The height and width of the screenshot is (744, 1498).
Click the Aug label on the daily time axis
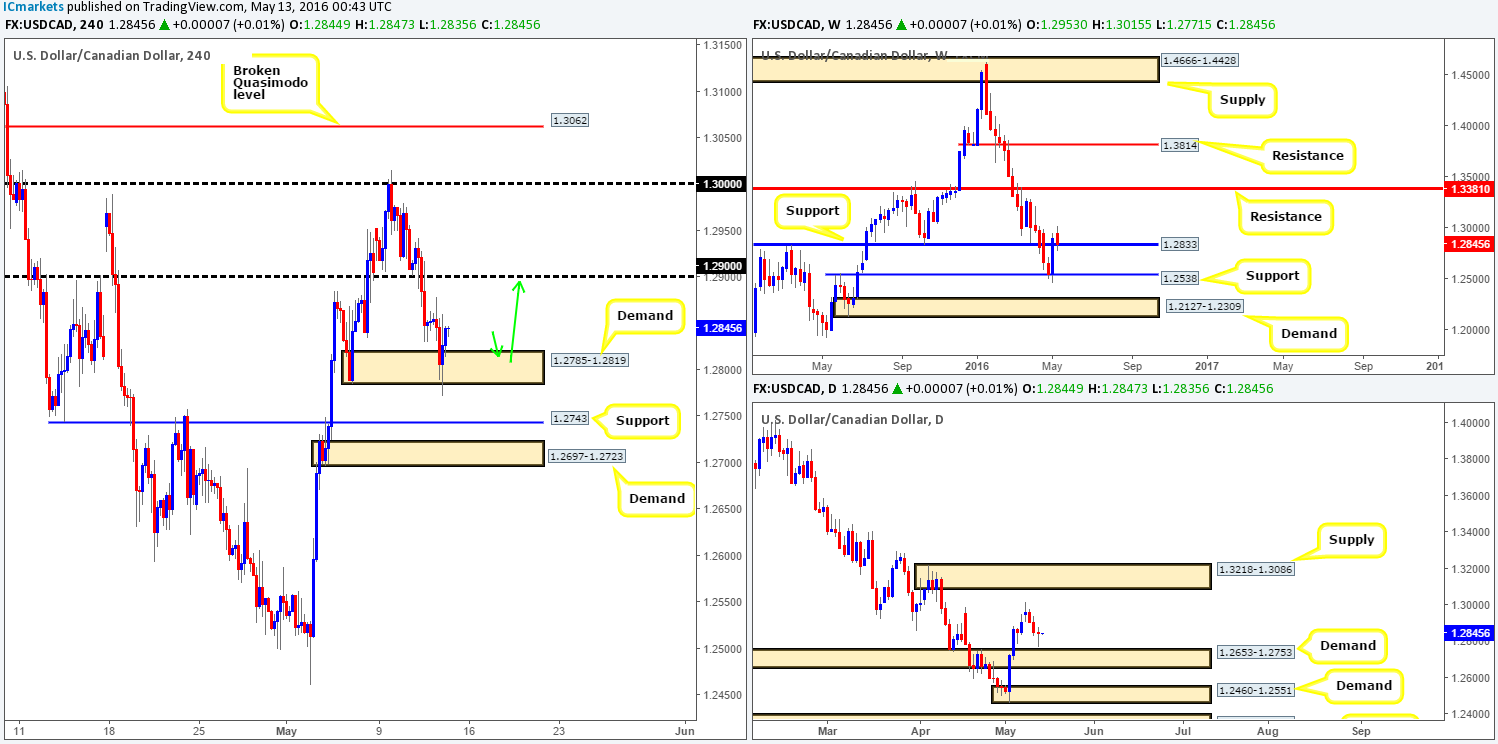point(1267,730)
